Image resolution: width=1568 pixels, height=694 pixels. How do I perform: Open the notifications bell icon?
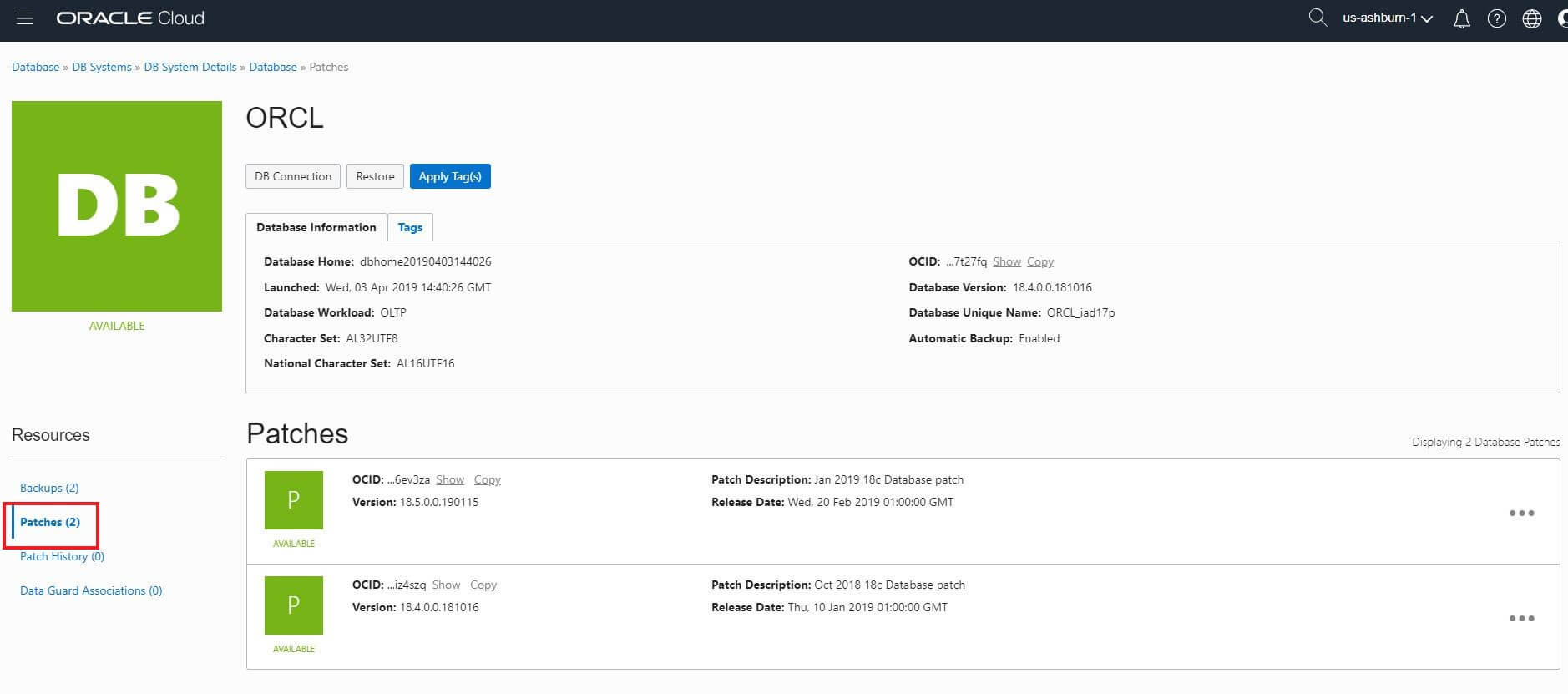tap(1461, 18)
